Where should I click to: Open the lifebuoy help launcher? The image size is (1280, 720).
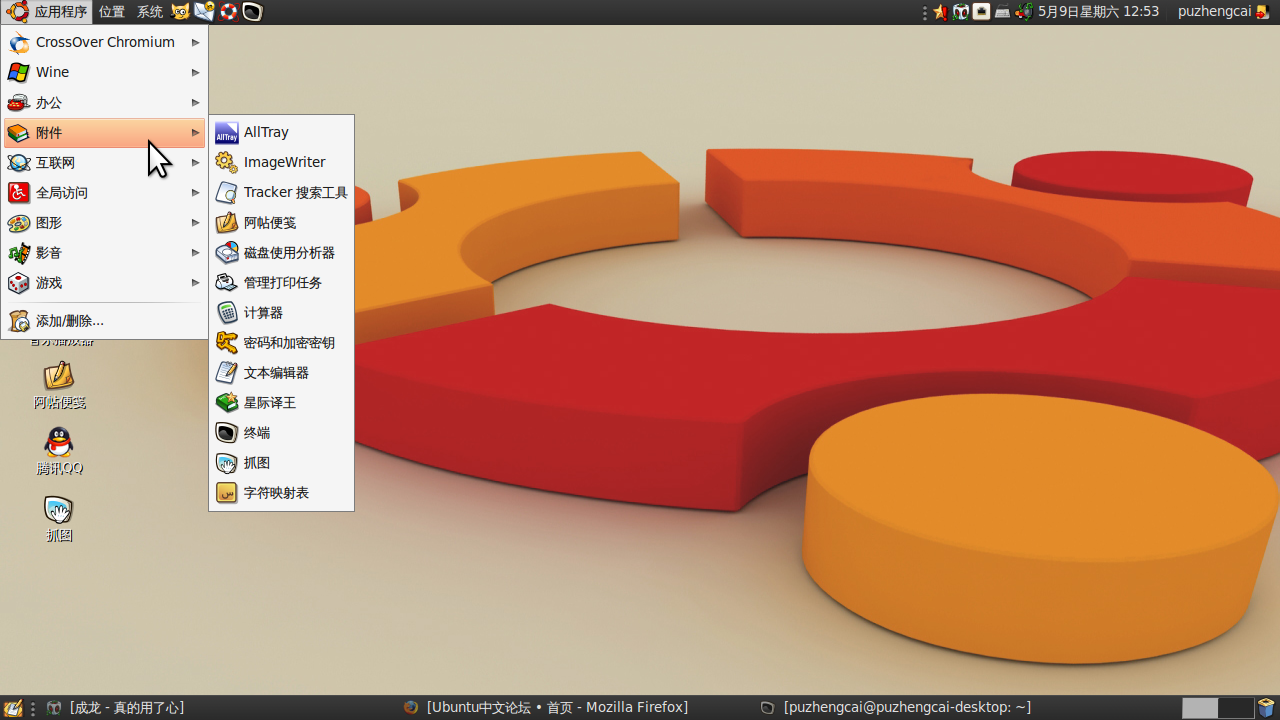(x=228, y=12)
